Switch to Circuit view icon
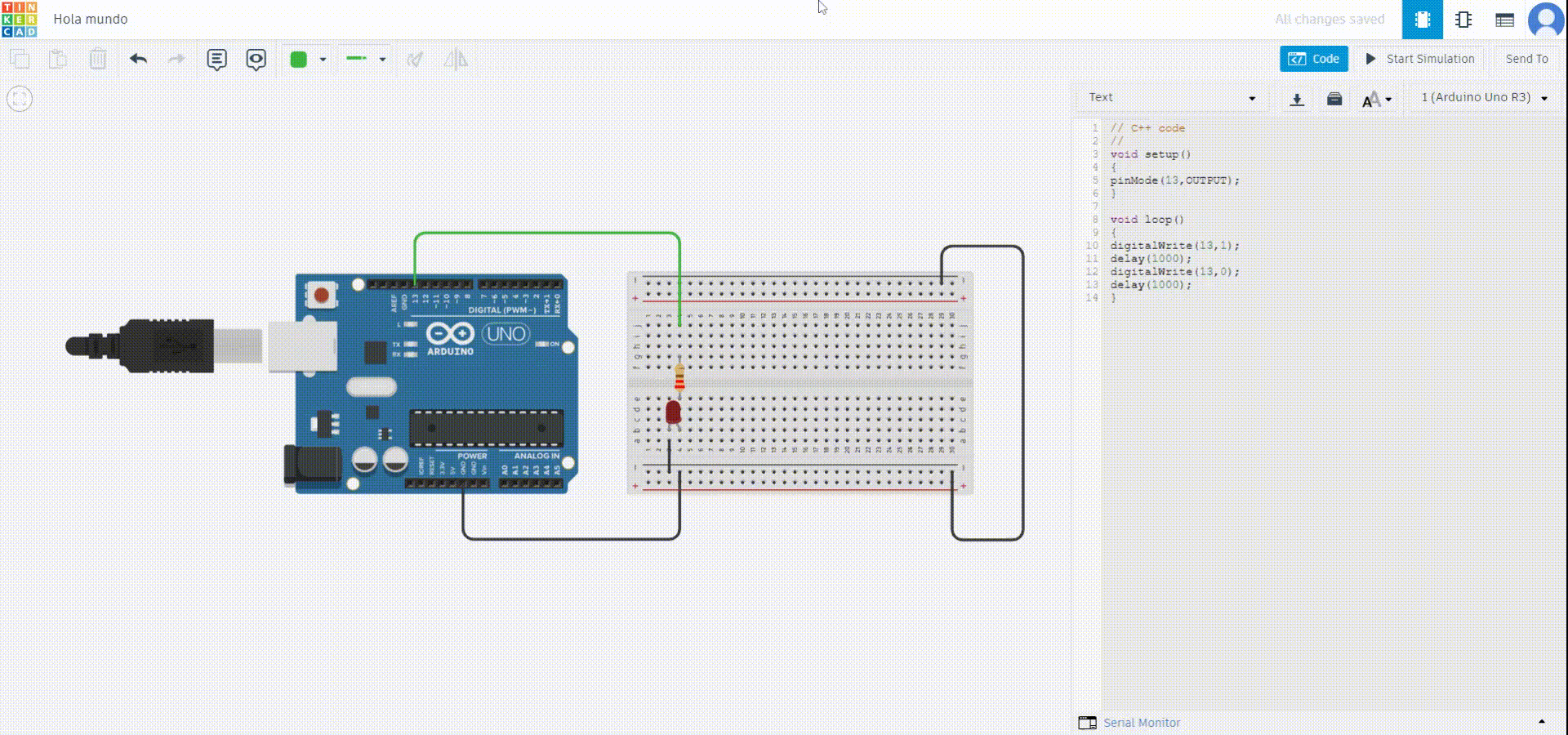 click(1423, 20)
